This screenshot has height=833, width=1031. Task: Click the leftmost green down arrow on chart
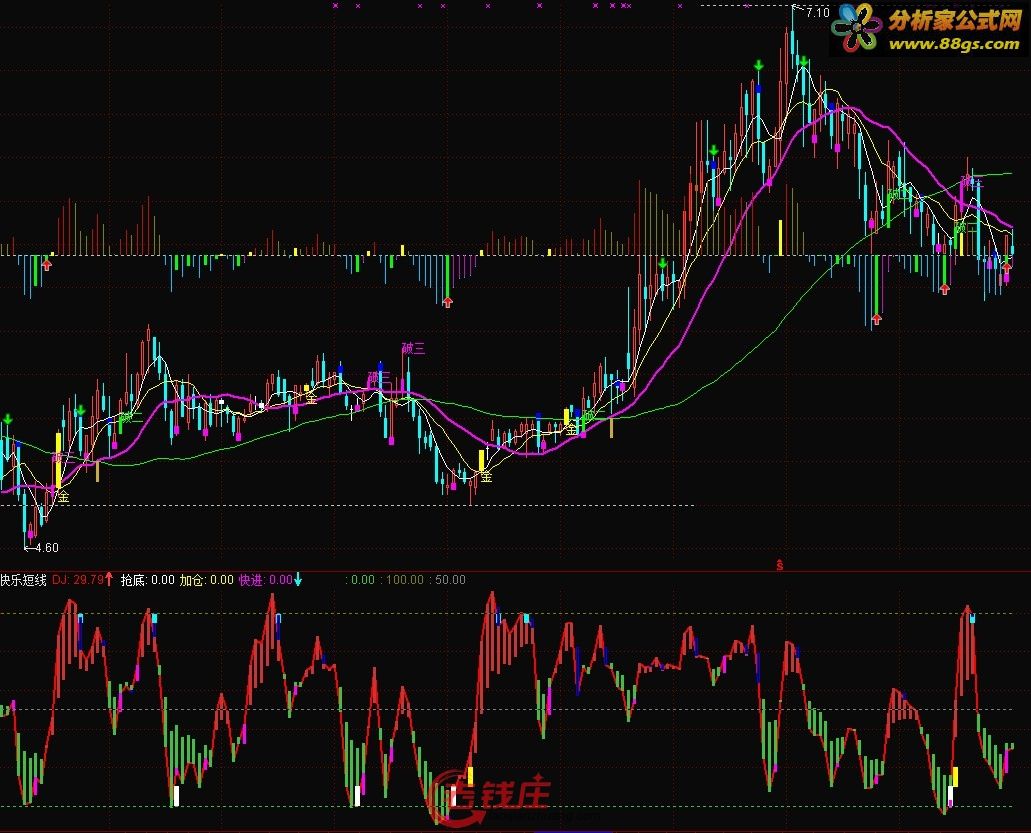tap(8, 419)
